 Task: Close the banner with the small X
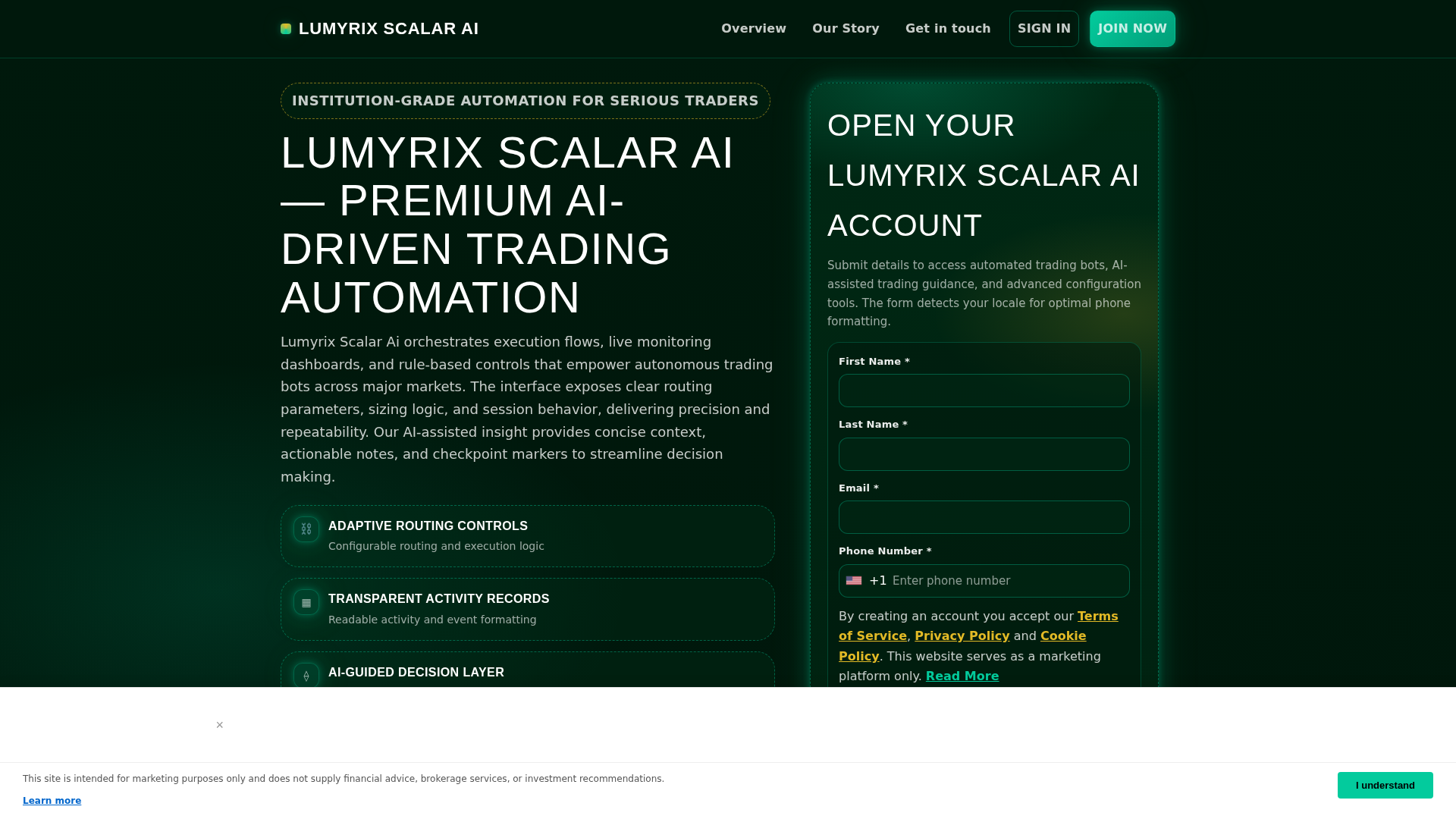(x=220, y=725)
